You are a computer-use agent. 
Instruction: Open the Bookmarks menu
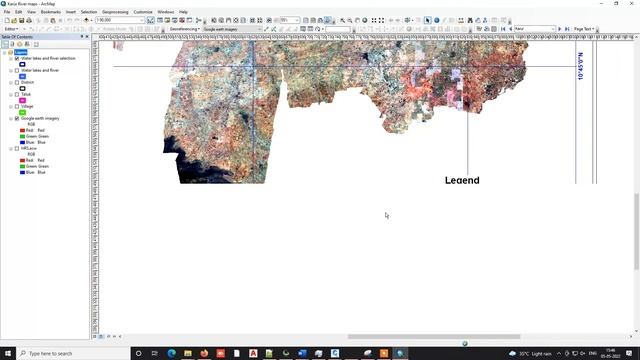click(x=51, y=12)
